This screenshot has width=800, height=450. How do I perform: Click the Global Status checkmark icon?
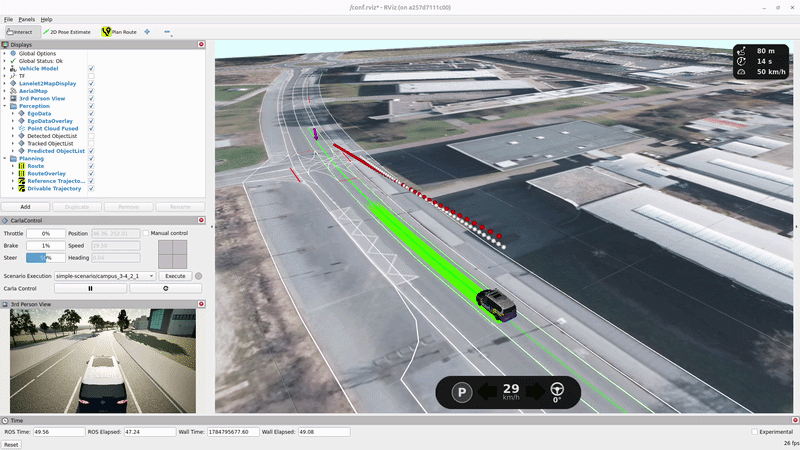point(13,61)
